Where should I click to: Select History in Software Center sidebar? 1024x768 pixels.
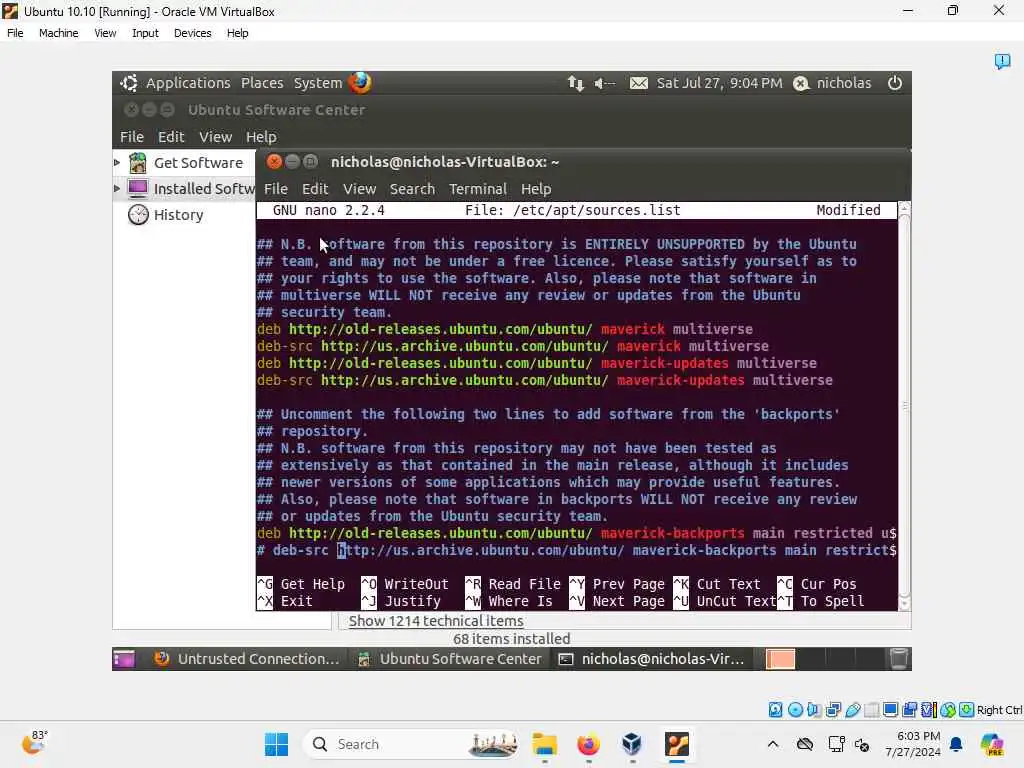(178, 215)
